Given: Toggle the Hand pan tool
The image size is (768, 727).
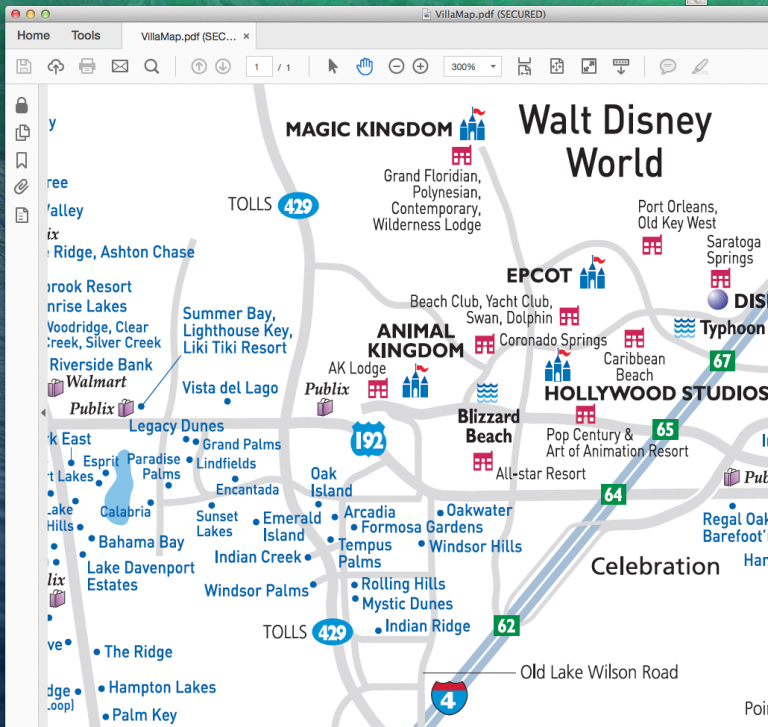Looking at the screenshot, I should (365, 67).
